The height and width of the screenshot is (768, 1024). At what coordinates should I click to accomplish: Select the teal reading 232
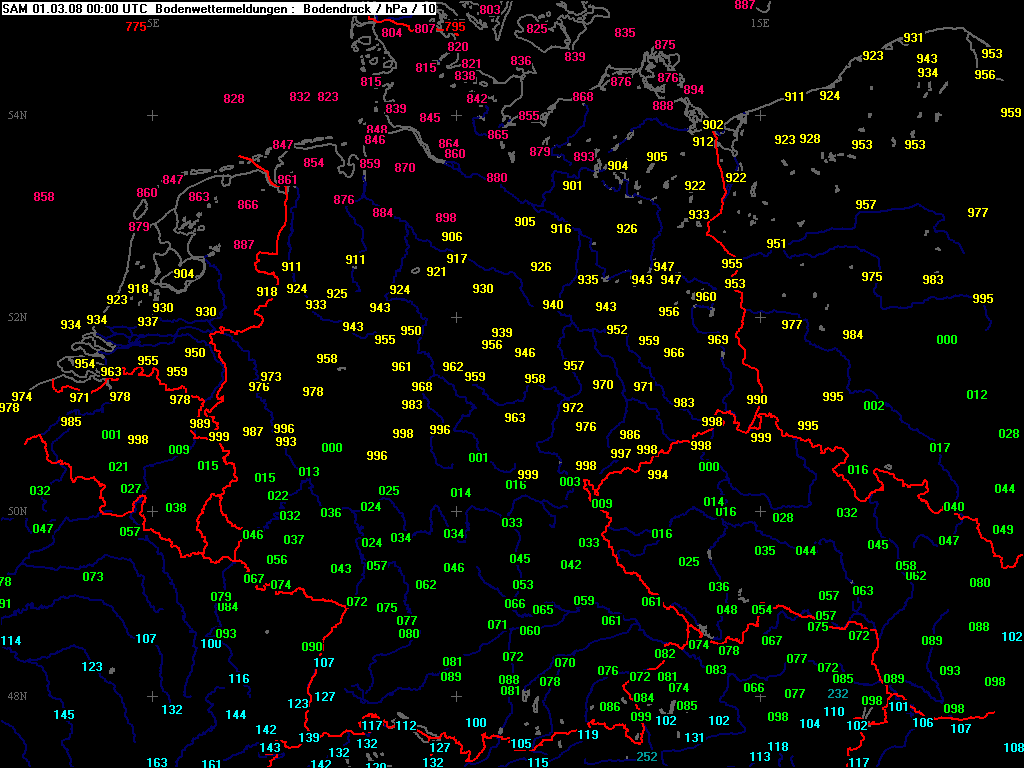[x=838, y=694]
